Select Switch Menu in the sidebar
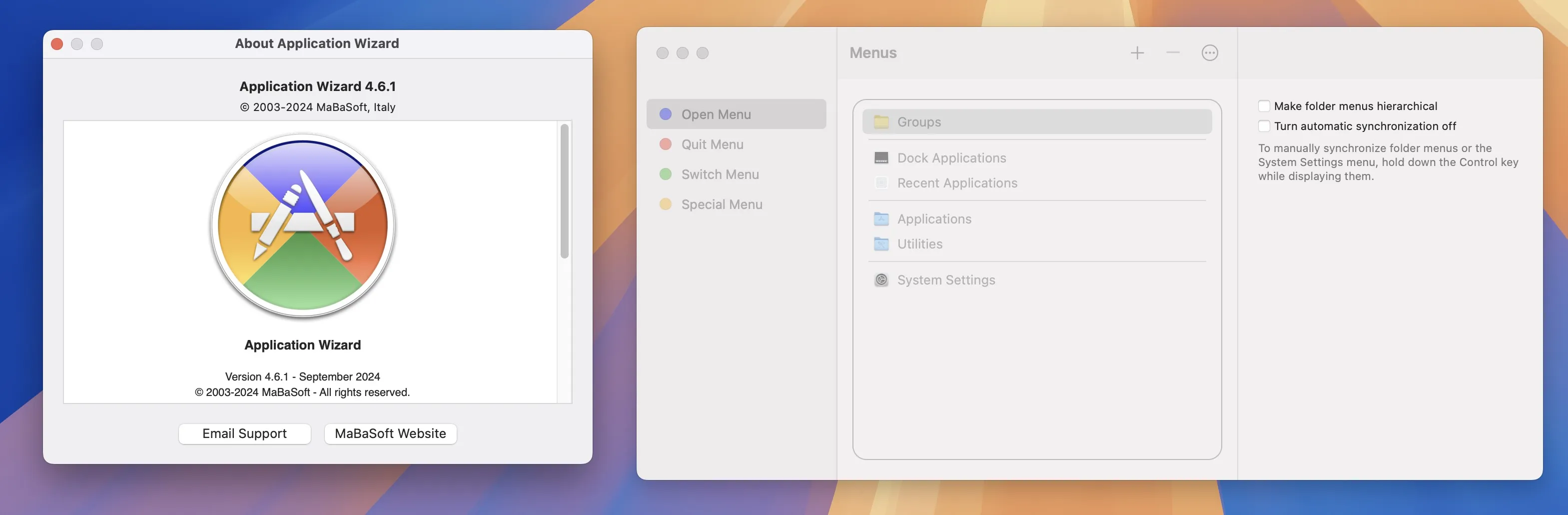The image size is (1568, 515). [736, 174]
